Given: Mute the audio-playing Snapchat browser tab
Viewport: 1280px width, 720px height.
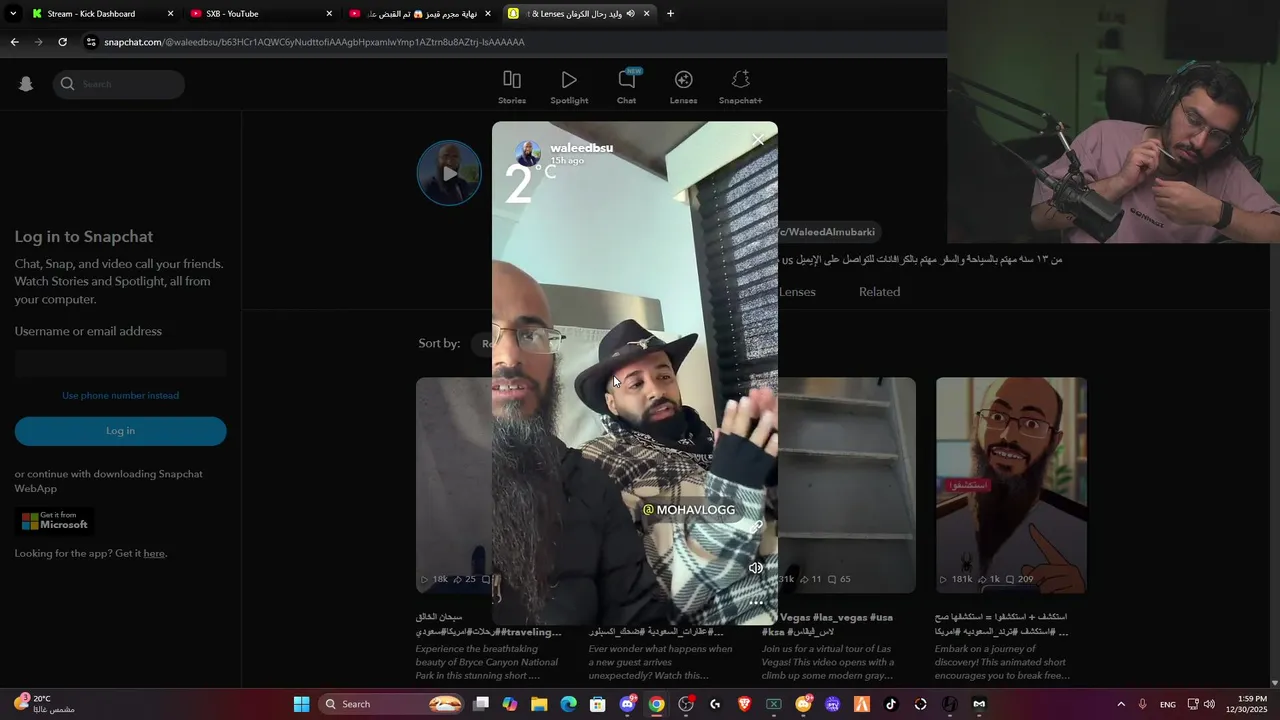Looking at the screenshot, I should pos(630,14).
